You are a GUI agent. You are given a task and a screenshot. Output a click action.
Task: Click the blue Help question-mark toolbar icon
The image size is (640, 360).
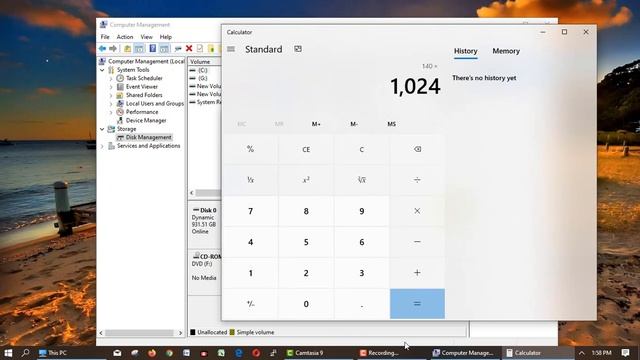[x=153, y=49]
